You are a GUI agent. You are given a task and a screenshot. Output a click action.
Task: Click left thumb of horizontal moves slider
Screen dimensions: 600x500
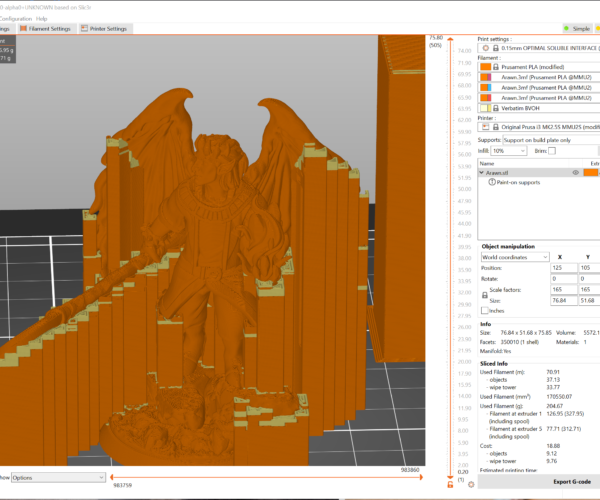pyautogui.click(x=111, y=477)
